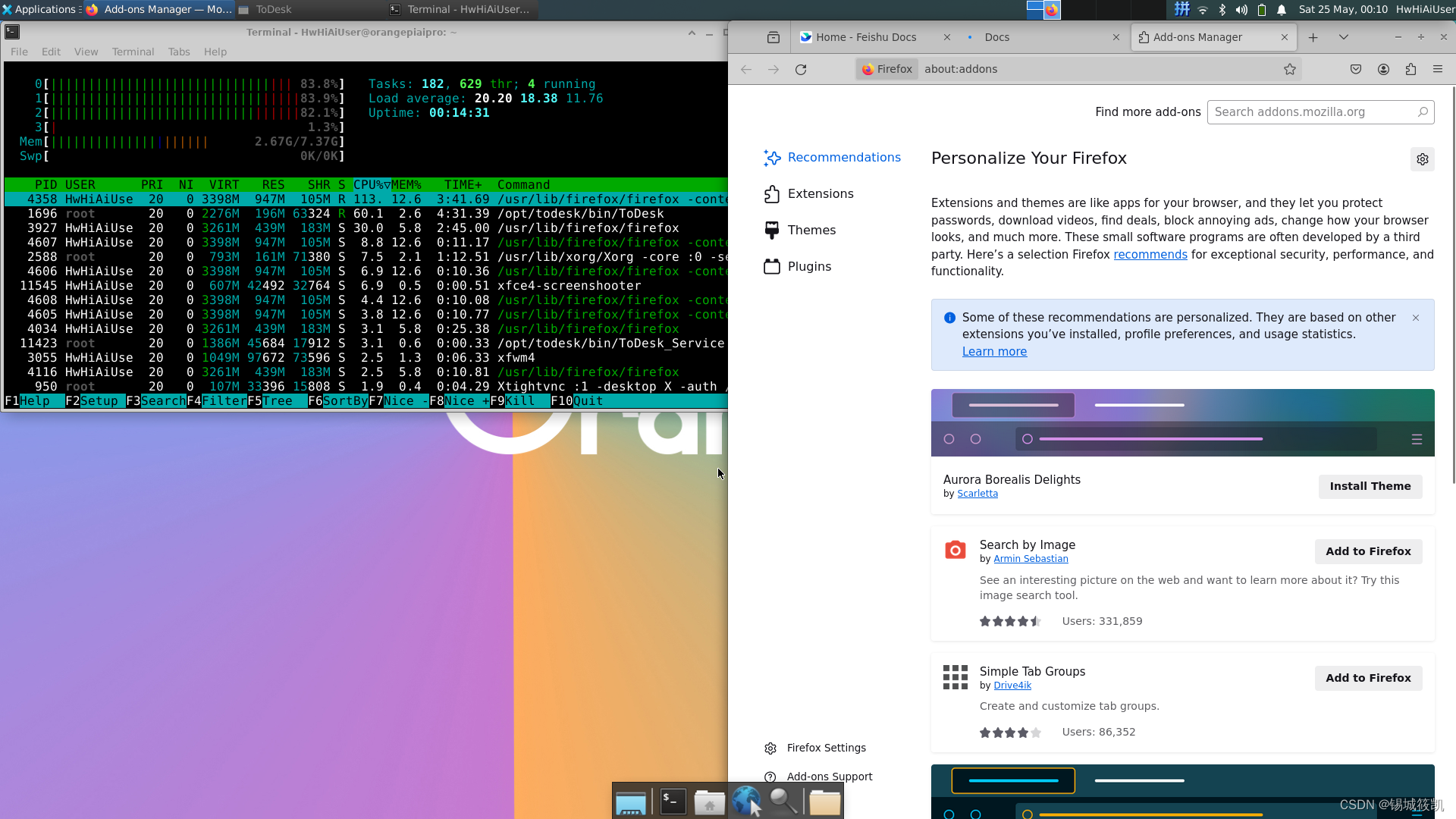Add Search by Image to Firefox
This screenshot has height=819, width=1456.
[1368, 551]
